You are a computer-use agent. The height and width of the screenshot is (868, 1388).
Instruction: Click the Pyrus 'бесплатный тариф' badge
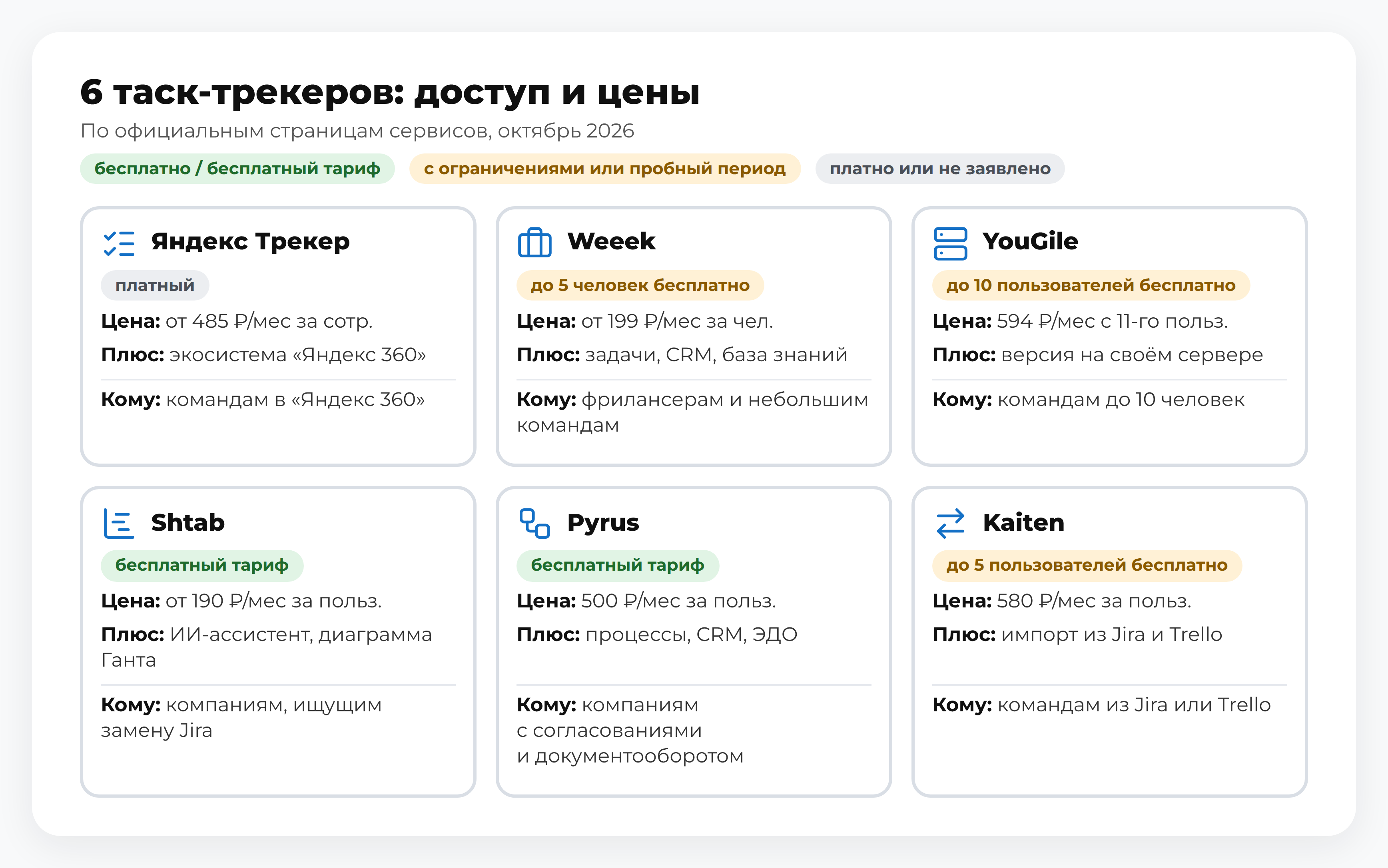point(618,565)
